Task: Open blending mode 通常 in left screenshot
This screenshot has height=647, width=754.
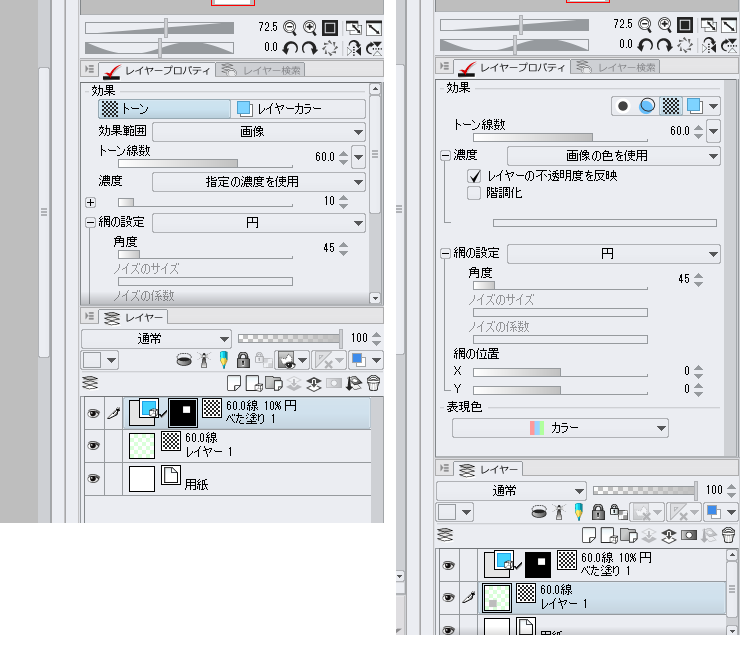Action: pos(156,339)
